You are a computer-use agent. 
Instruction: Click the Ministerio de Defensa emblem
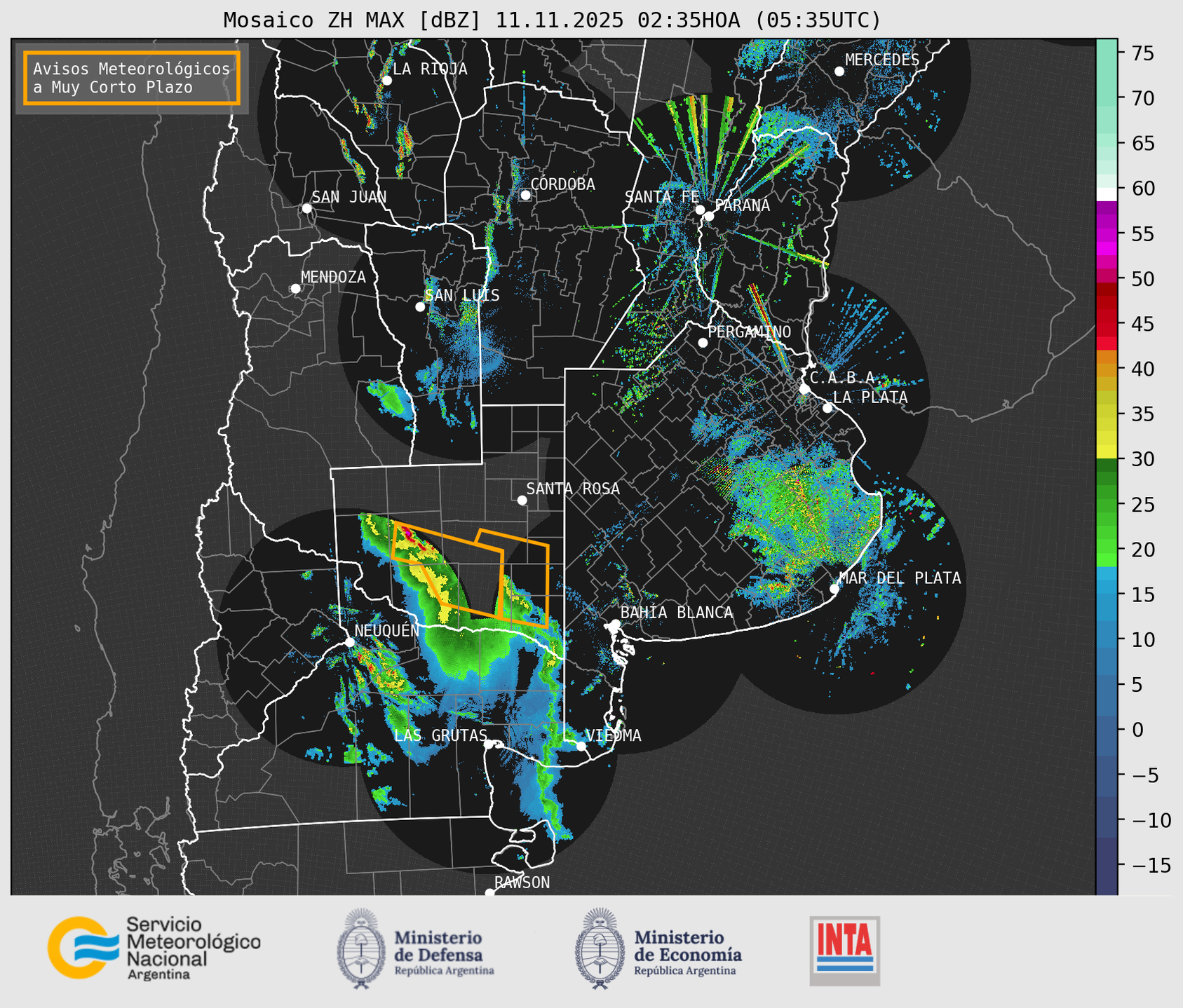[x=361, y=948]
